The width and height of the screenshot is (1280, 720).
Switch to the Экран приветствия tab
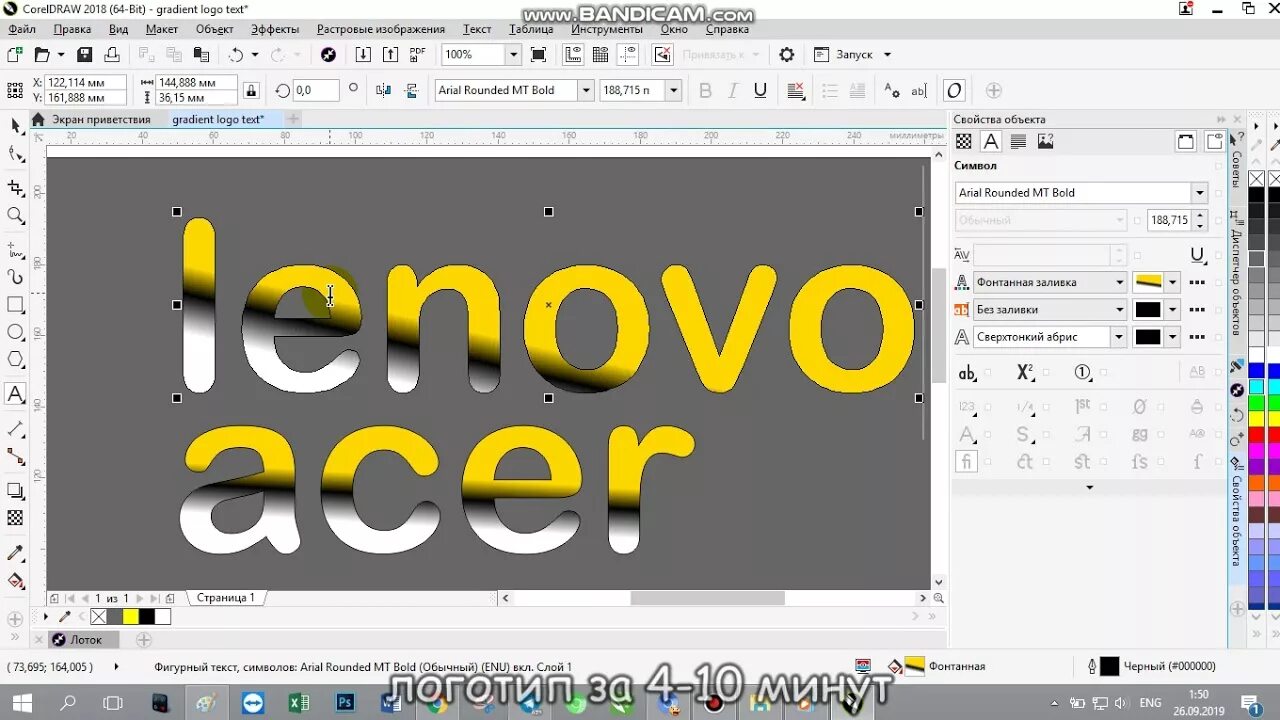[101, 119]
